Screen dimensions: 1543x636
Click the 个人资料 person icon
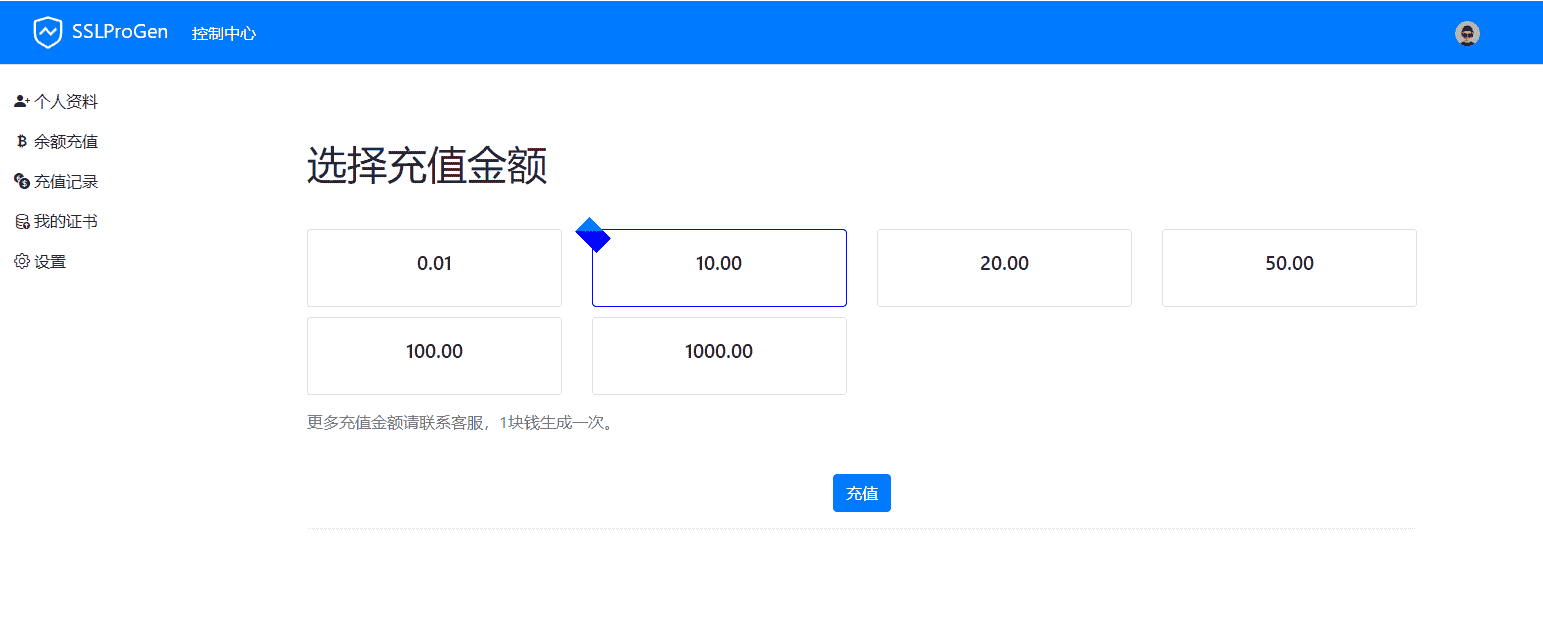22,102
